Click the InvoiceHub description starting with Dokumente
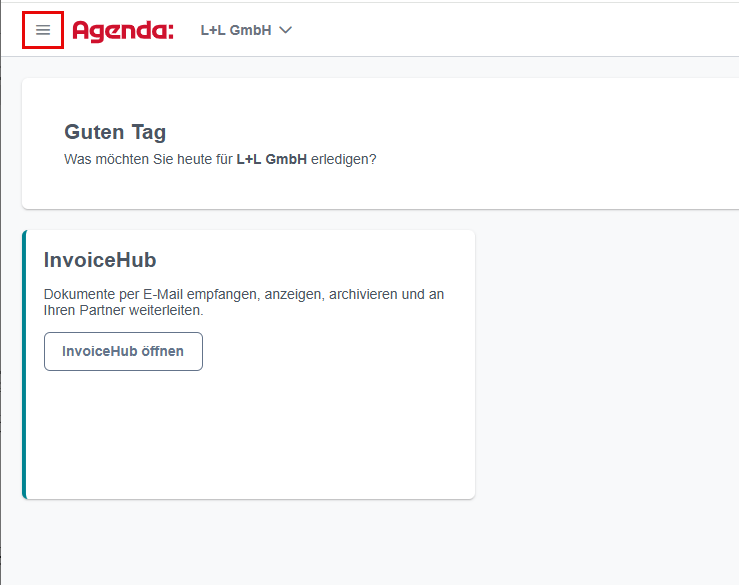Viewport: 739px width, 585px height. coord(244,302)
